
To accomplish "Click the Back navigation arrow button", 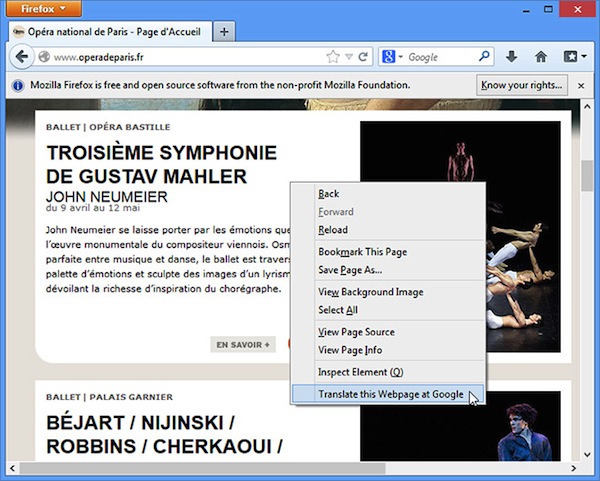I will pos(22,57).
